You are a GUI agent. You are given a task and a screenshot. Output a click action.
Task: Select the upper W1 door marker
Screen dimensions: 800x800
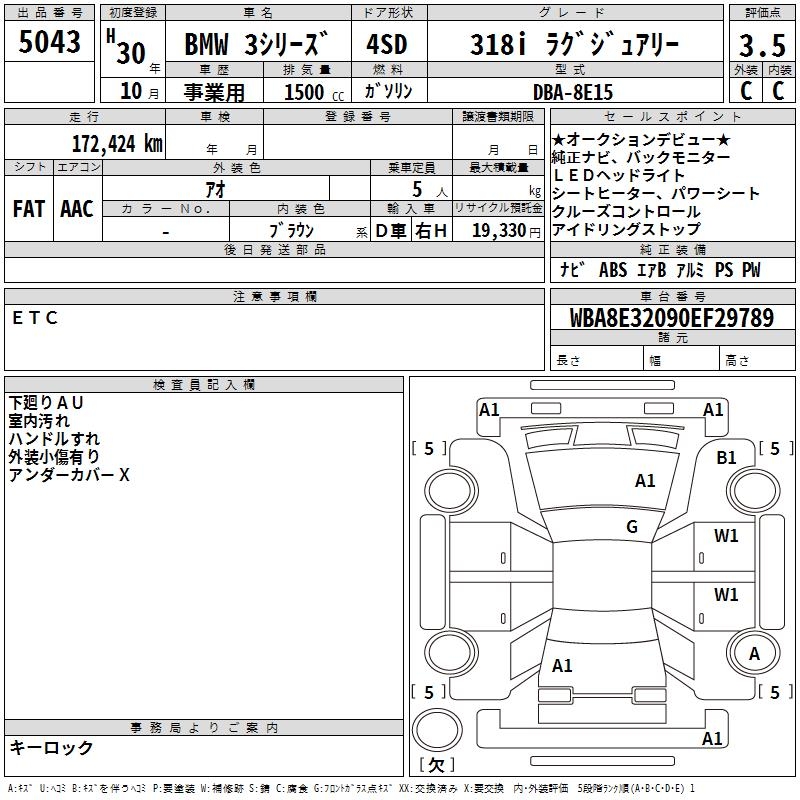[x=726, y=536]
